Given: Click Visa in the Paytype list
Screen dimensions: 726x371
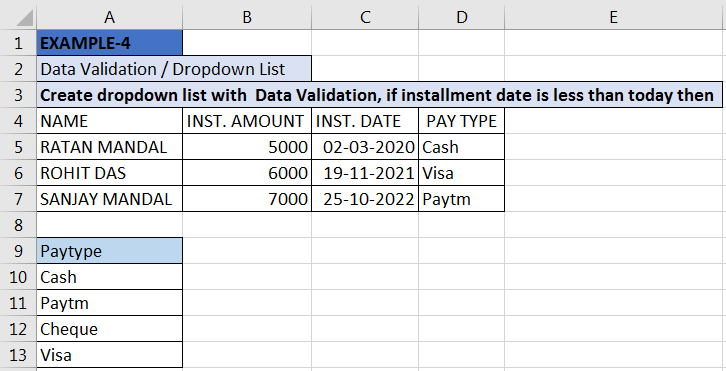Looking at the screenshot, I should pos(109,355).
